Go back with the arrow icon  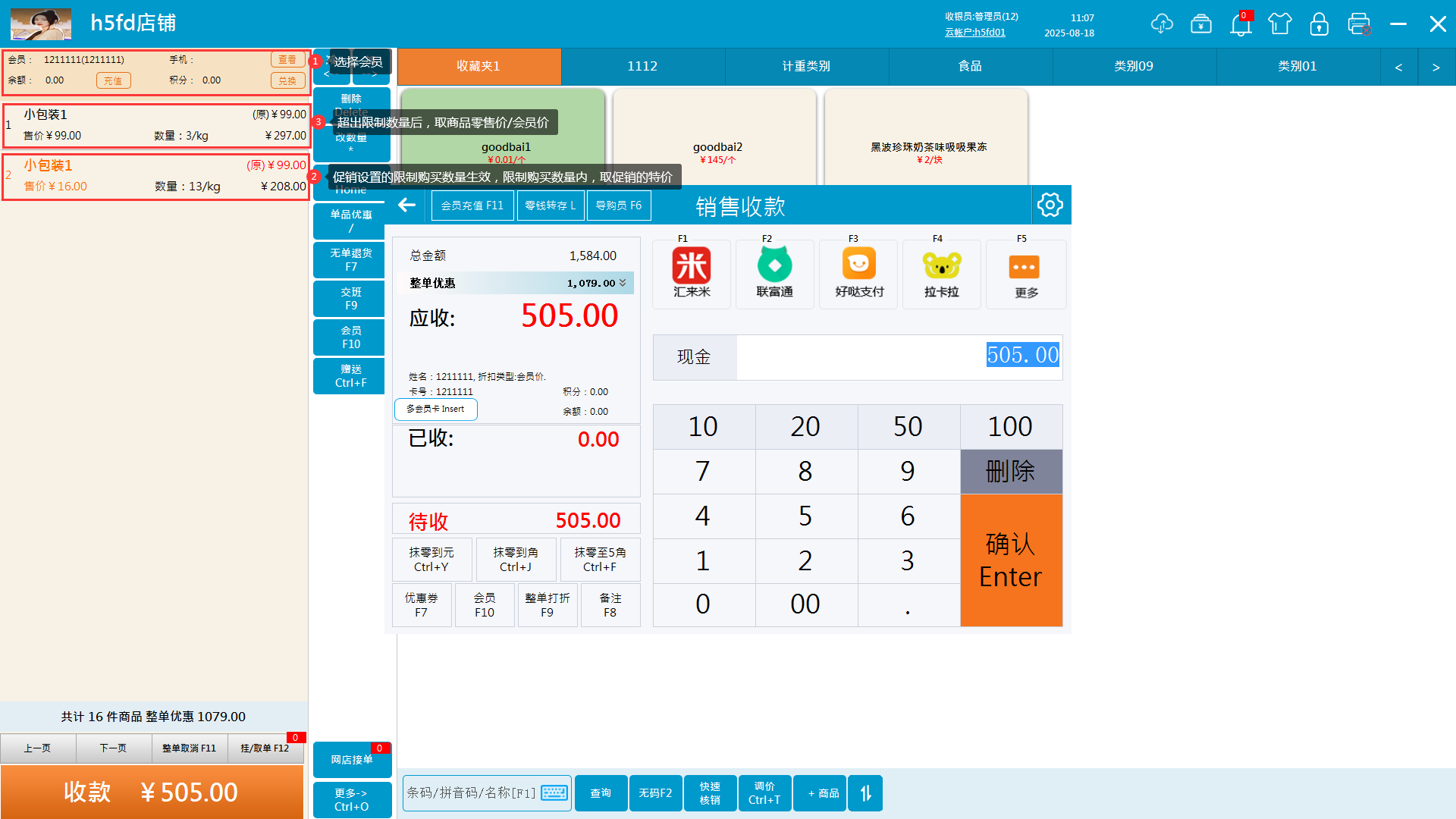coord(407,205)
